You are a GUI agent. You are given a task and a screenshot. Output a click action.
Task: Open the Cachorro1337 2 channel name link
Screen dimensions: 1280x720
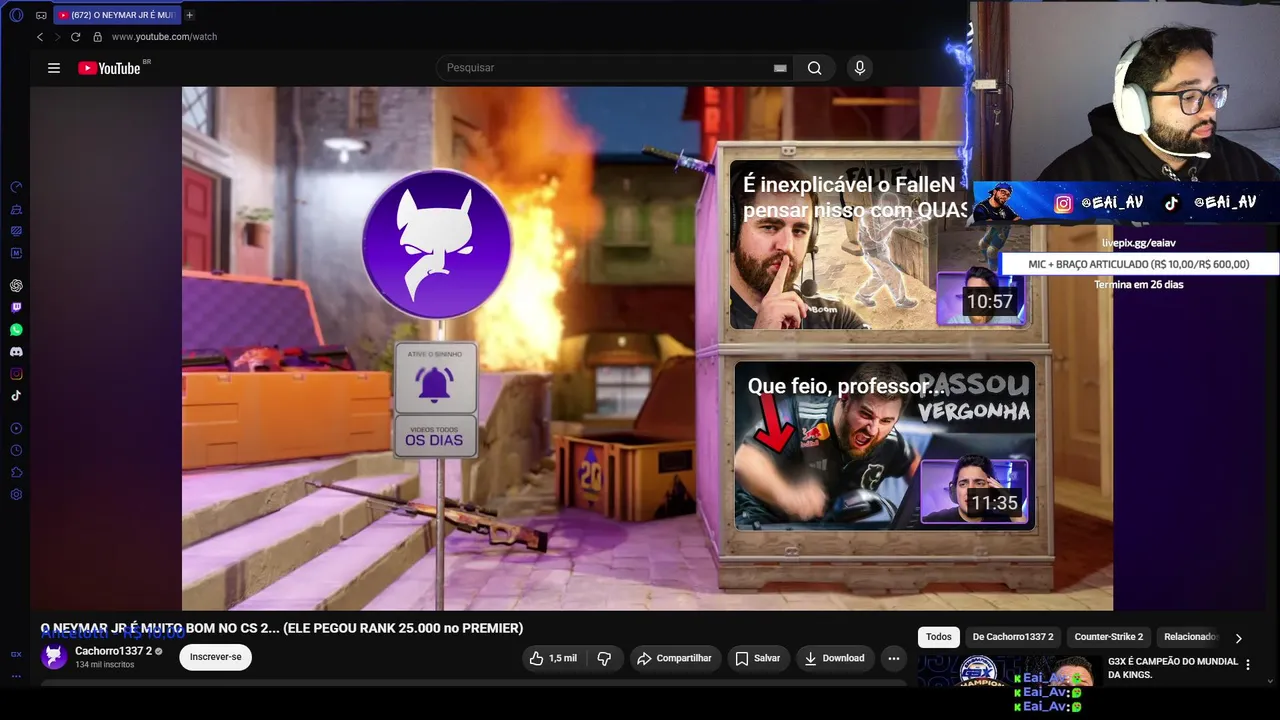tap(113, 651)
